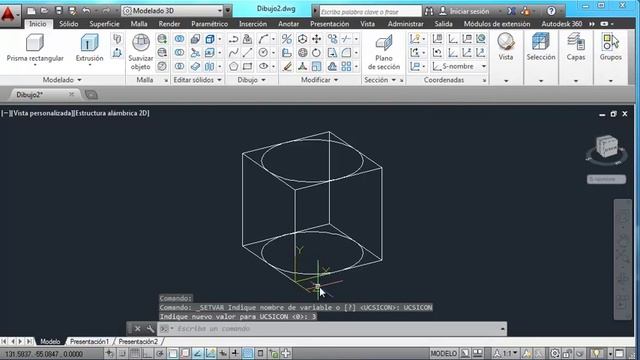Click the Vista personalizada viewport label
The width and height of the screenshot is (640, 360).
41,113
